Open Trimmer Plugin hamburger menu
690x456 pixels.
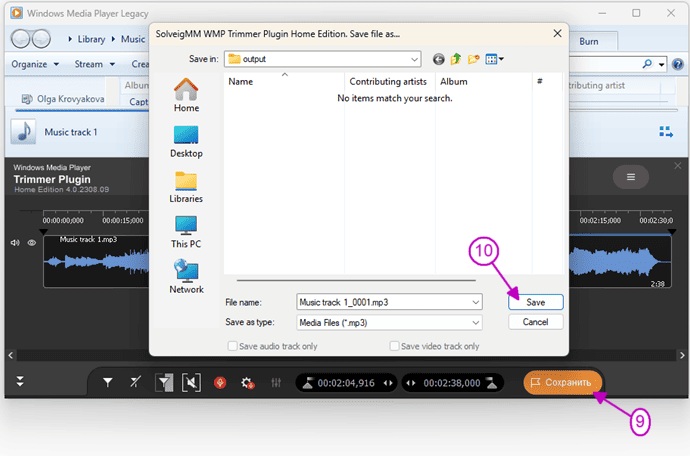631,177
